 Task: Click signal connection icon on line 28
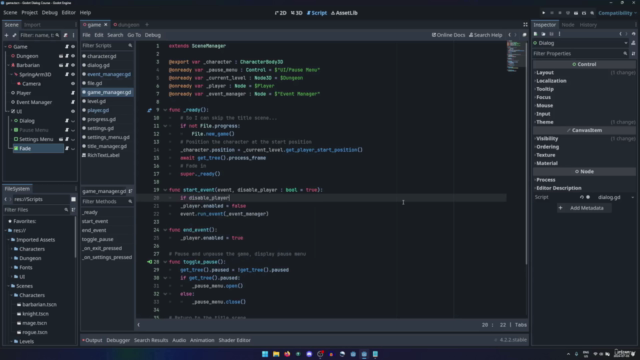[x=149, y=262]
